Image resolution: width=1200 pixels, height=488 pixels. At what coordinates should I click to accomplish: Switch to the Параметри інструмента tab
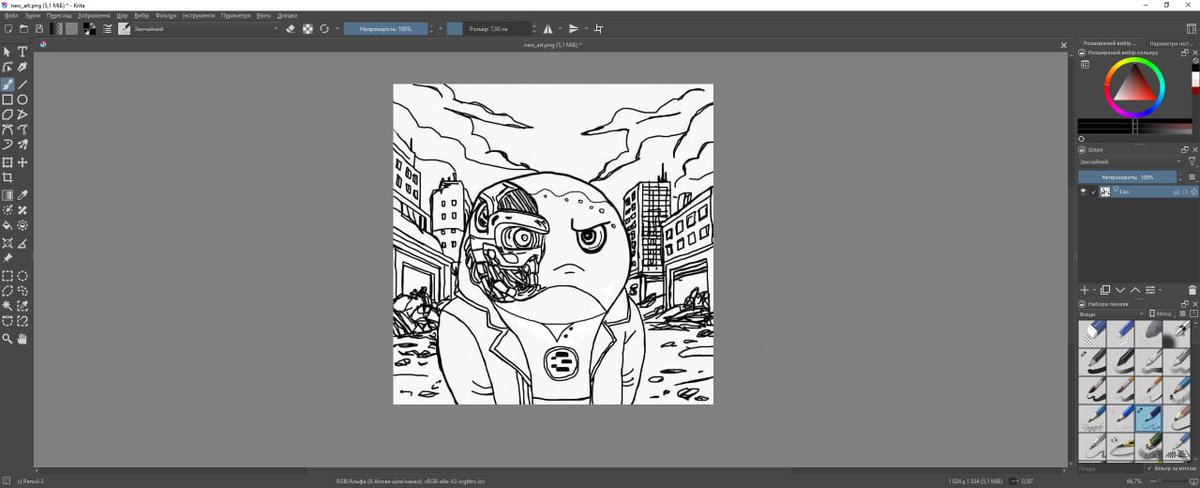pyautogui.click(x=1170, y=44)
